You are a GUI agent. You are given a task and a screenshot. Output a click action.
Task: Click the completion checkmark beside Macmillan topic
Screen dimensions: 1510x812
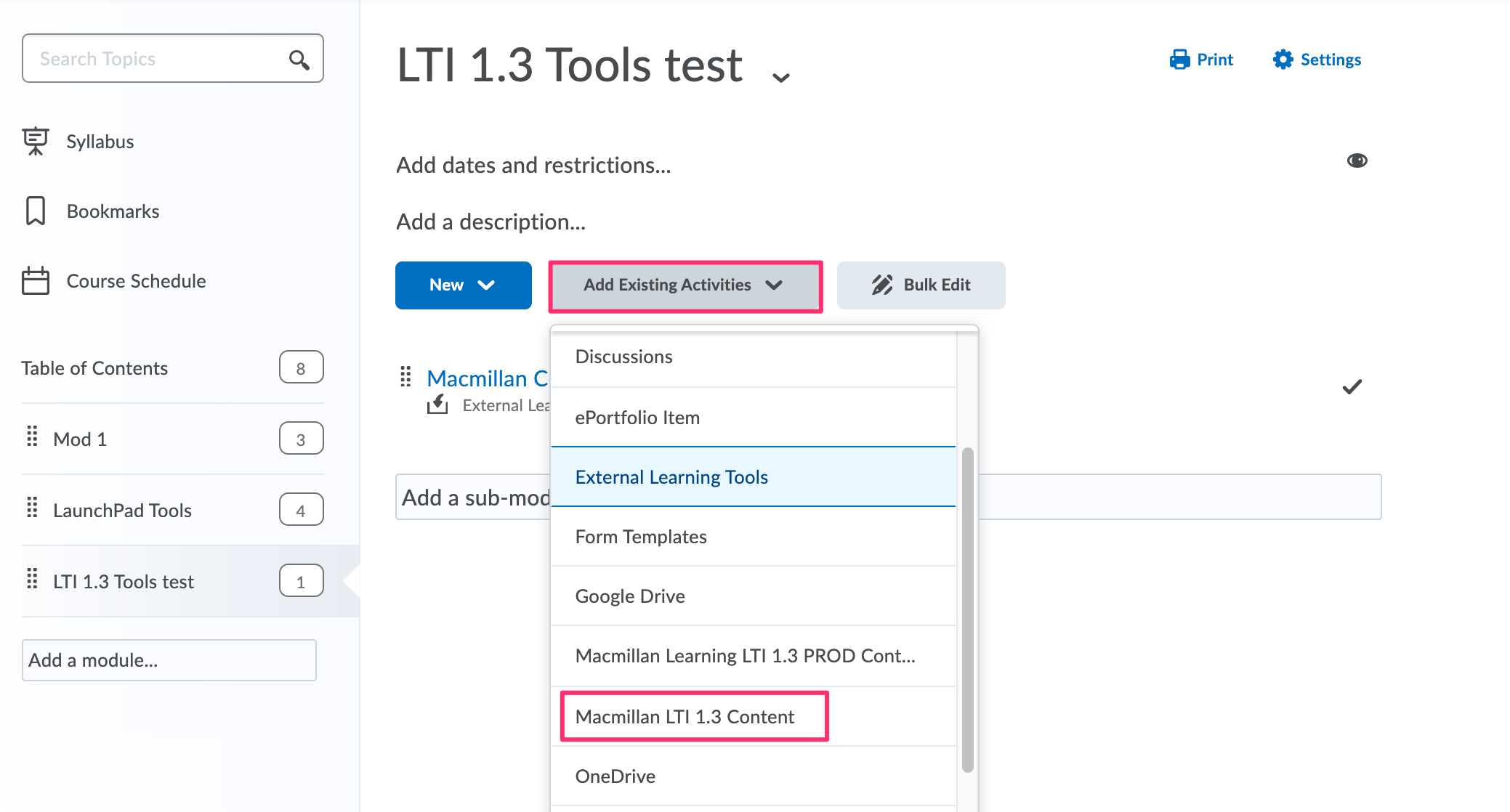1352,386
